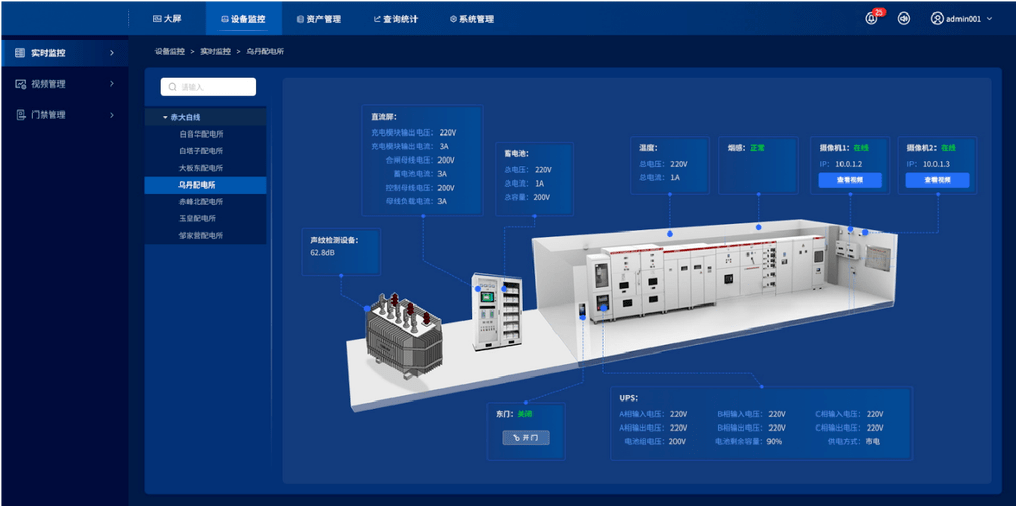Select 白音华配电所 in the tree
1016x506 pixels.
[x=205, y=134]
